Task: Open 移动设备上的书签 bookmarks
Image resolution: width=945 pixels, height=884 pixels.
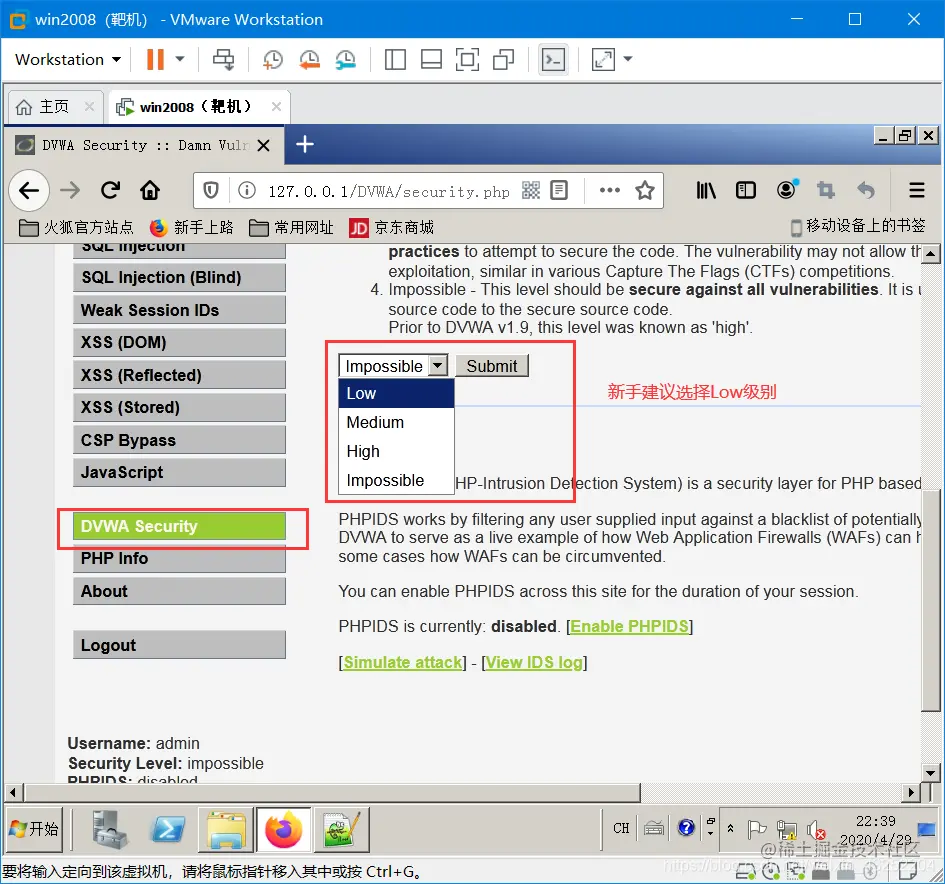Action: click(858, 226)
